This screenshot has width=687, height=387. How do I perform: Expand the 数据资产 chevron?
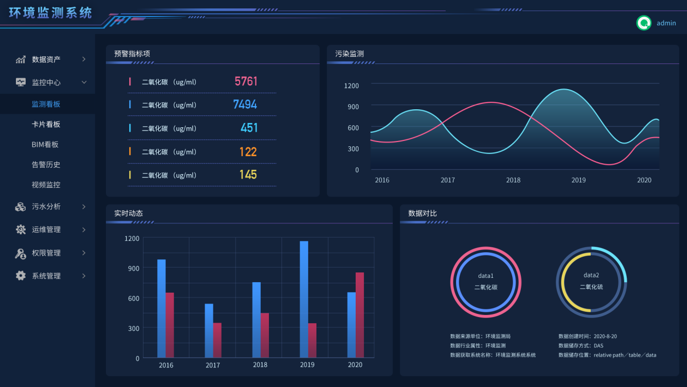click(x=84, y=59)
